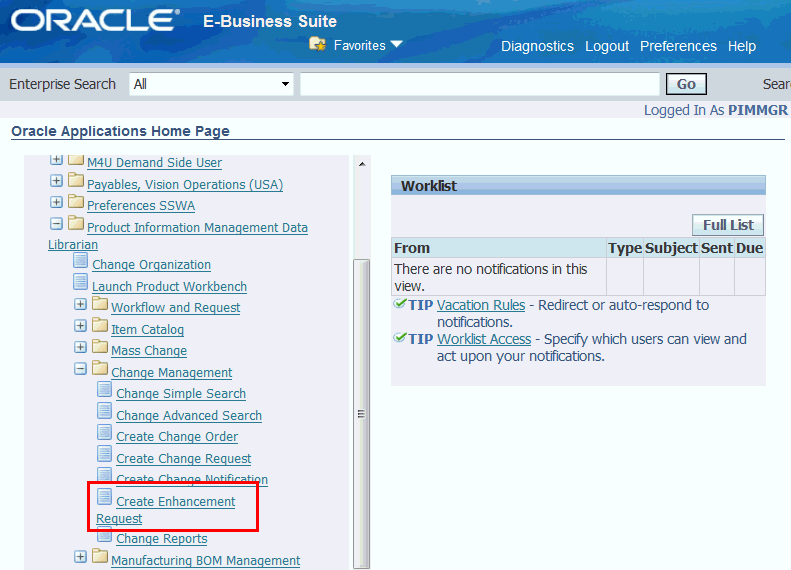Image resolution: width=791 pixels, height=570 pixels.
Task: Click the folder icon beside Workflow and Request
Action: coord(100,303)
